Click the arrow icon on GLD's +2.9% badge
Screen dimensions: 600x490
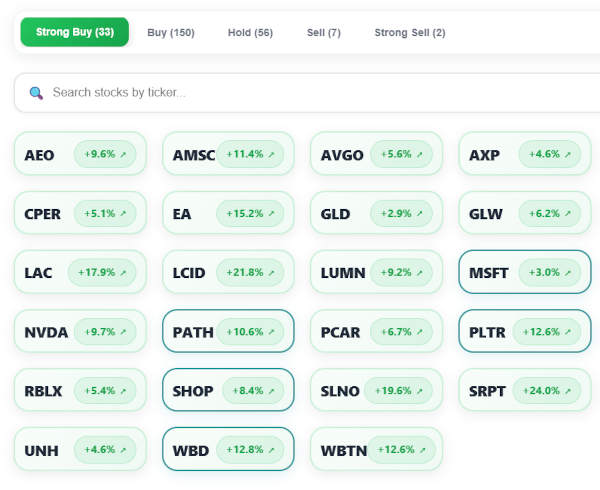[x=419, y=214]
